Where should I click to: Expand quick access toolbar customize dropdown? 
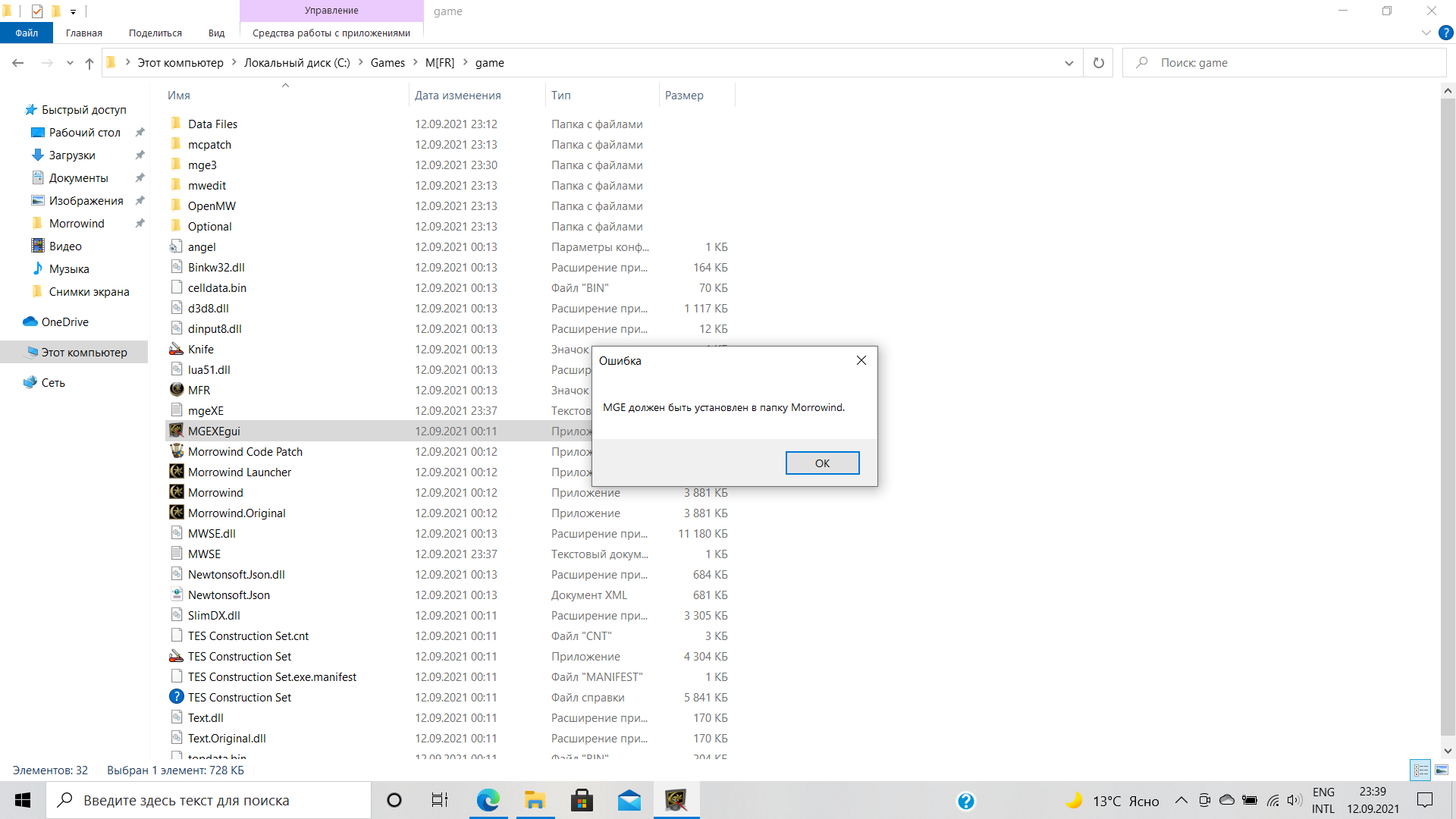[73, 11]
